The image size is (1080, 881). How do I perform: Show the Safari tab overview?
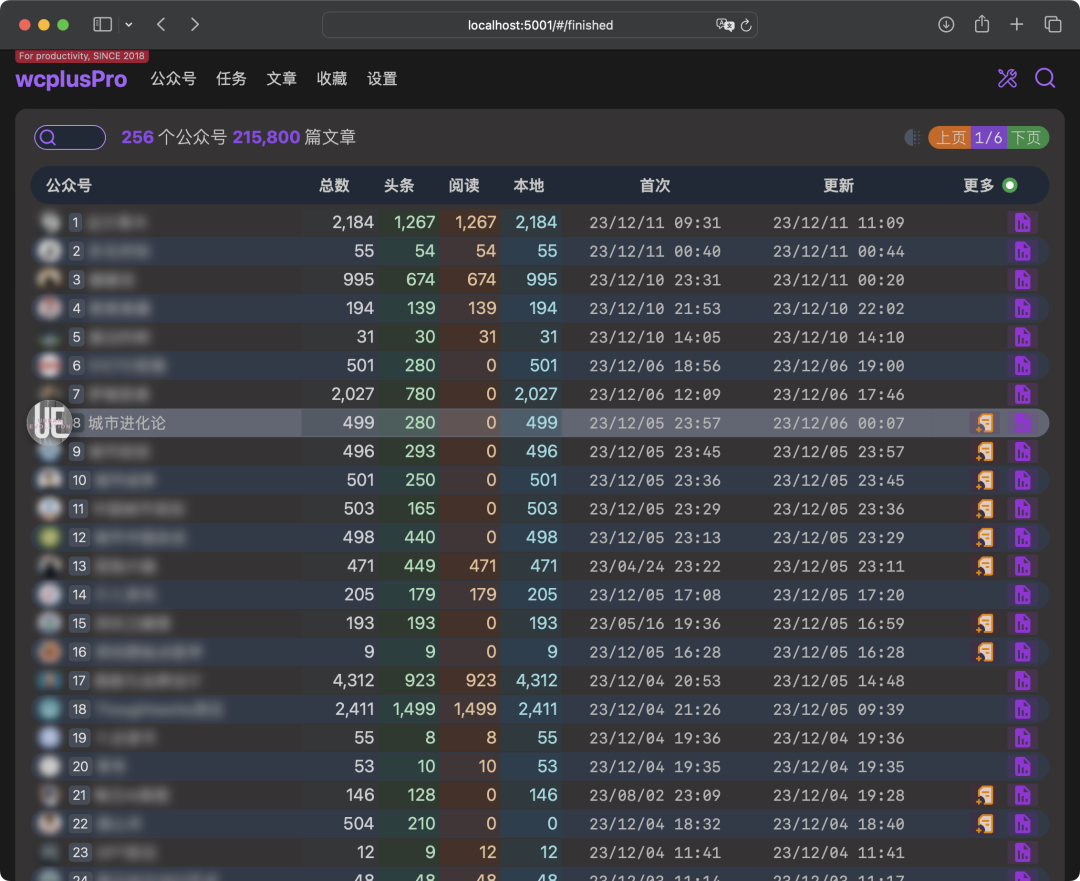point(1052,25)
